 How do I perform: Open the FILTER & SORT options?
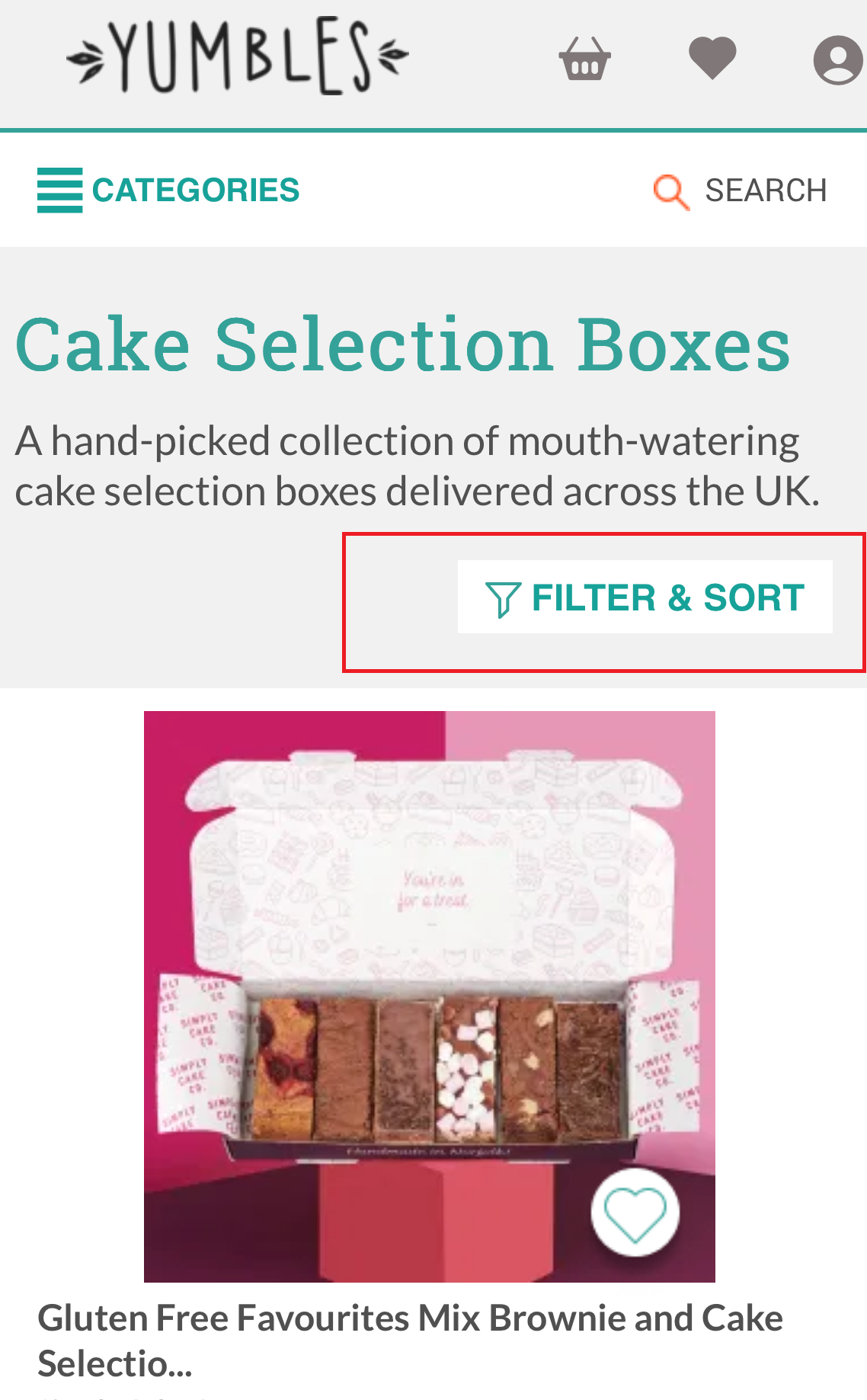point(645,597)
